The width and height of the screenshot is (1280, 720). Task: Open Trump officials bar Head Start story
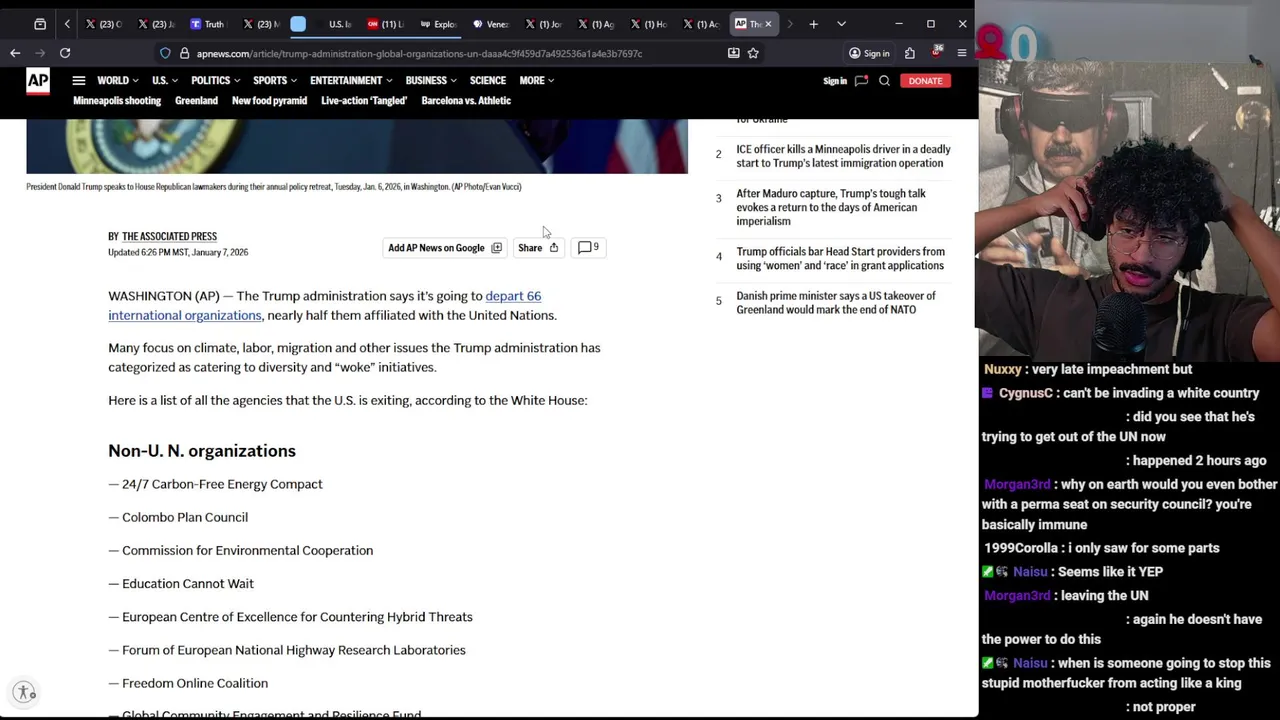[840, 258]
